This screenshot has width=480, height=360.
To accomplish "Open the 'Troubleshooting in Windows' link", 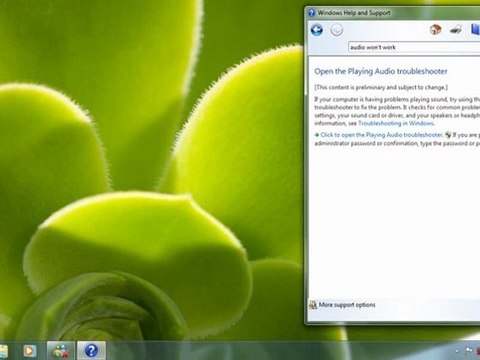I will (396, 123).
